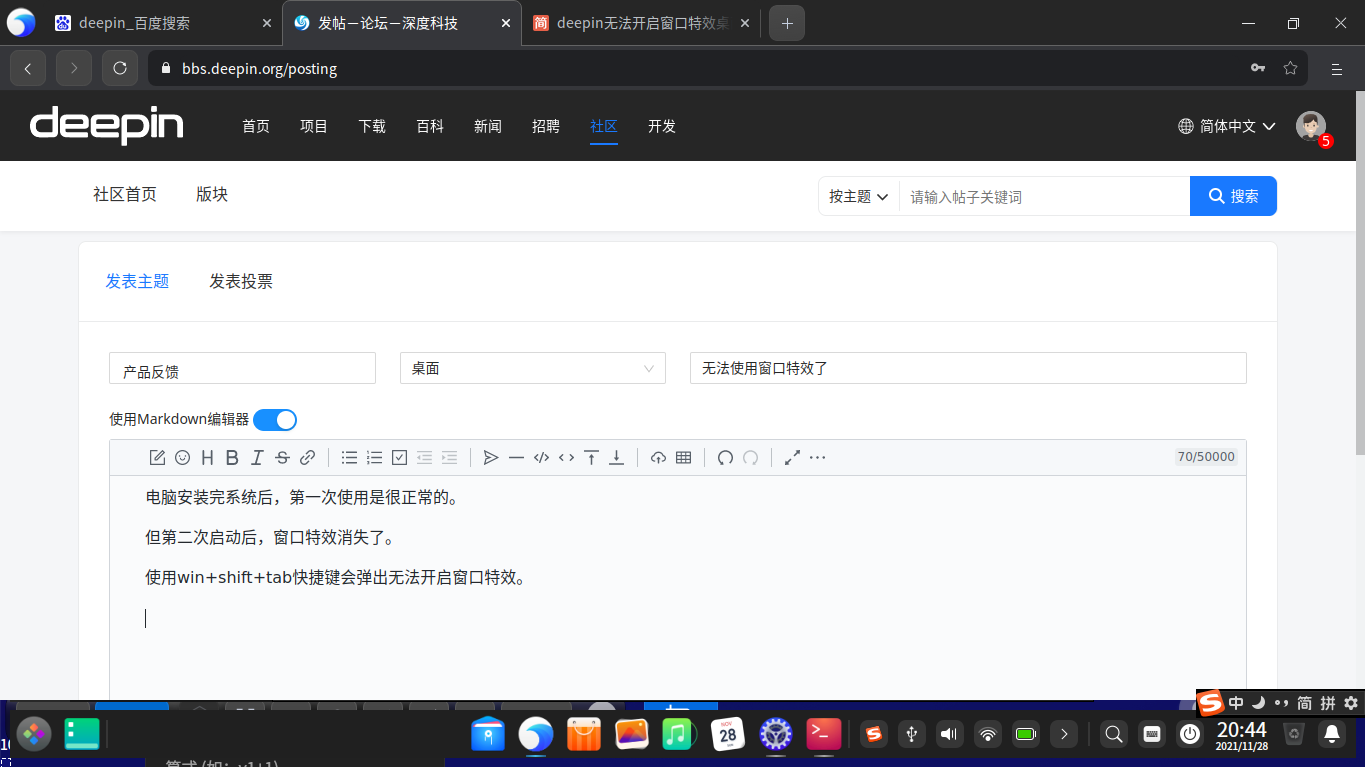Switch to the 发表投票 tab

[241, 282]
